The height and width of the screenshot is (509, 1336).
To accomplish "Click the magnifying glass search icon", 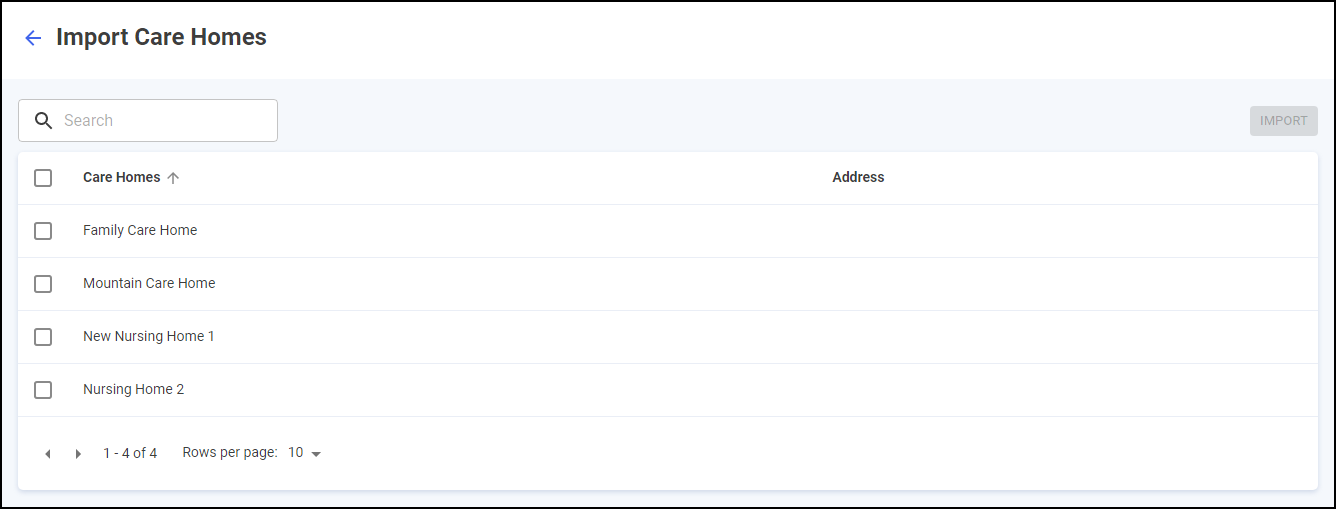I will click(43, 121).
